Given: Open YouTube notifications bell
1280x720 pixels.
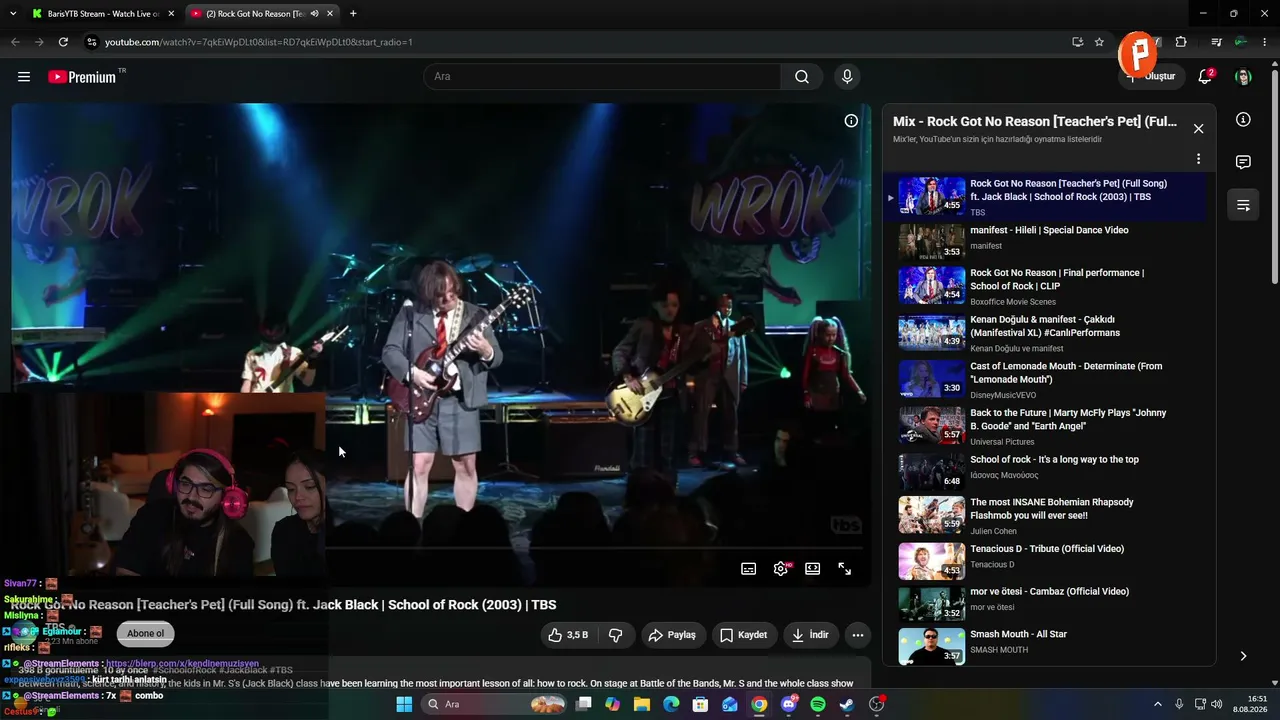Looking at the screenshot, I should (x=1205, y=77).
